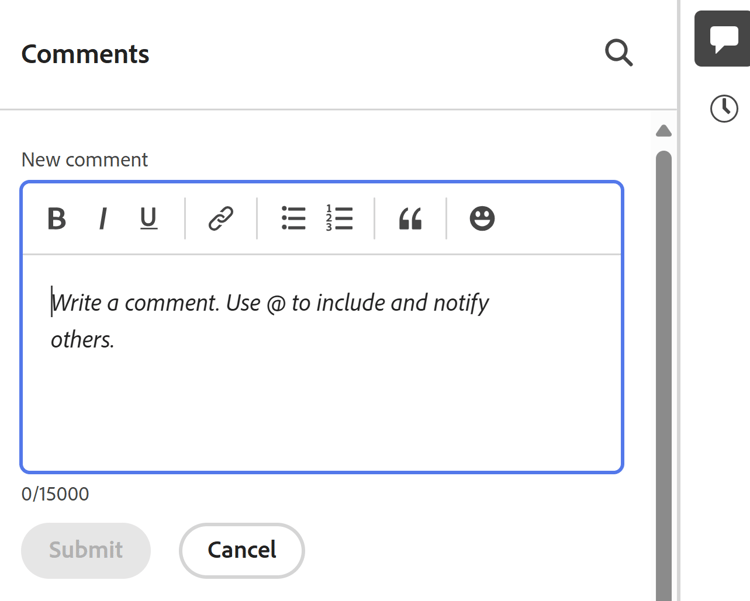
Task: Click the Comments heading
Action: pyautogui.click(x=85, y=54)
